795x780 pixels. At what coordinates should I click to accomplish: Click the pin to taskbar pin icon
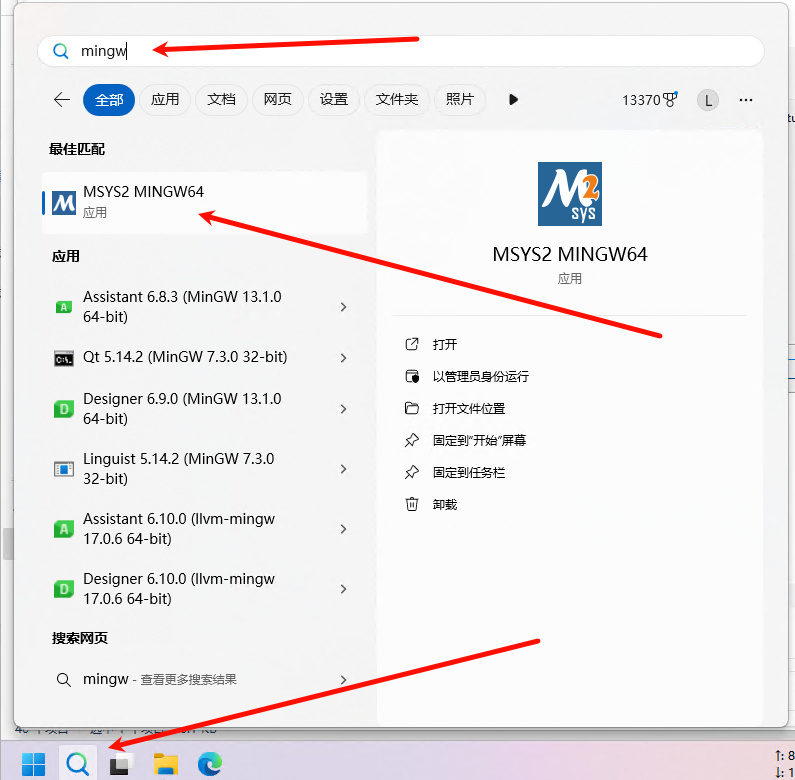pos(412,472)
